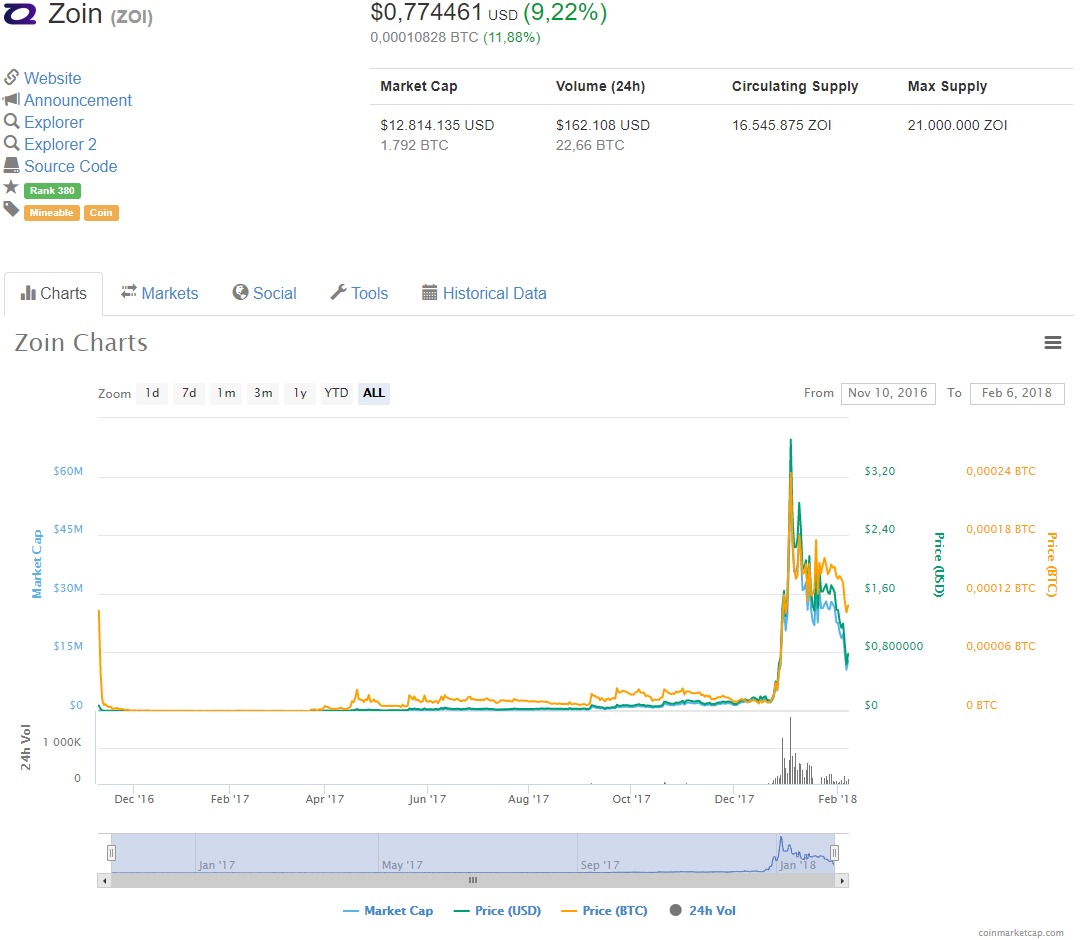Click the megaphone icon beside Announcement

pyautogui.click(x=11, y=99)
